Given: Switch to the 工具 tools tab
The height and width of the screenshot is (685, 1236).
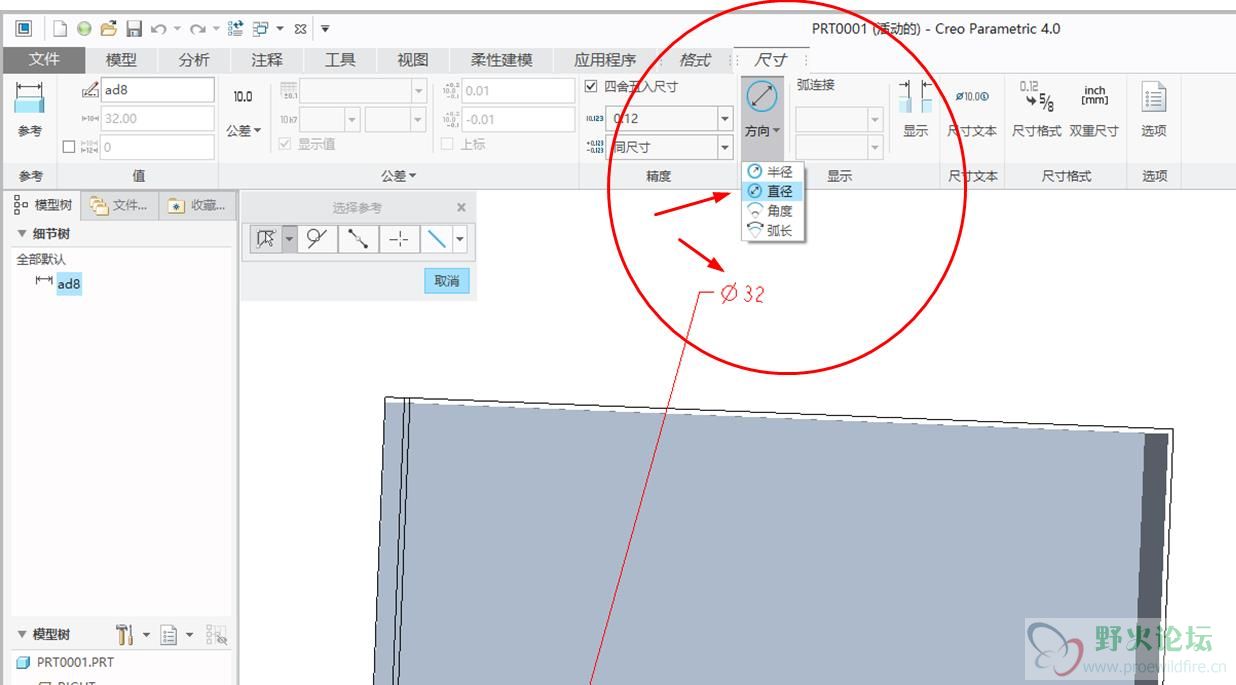Looking at the screenshot, I should (x=340, y=60).
